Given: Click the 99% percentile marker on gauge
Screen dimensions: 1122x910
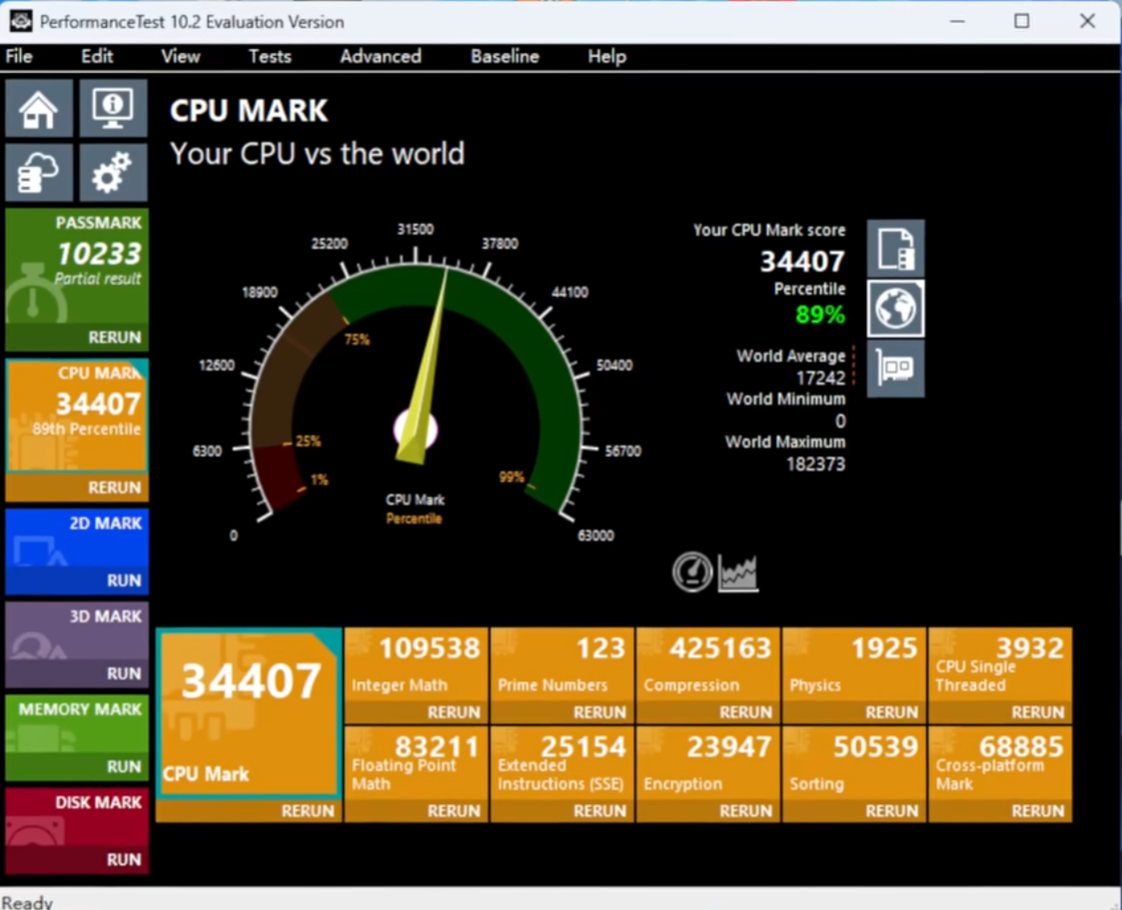Looking at the screenshot, I should [x=512, y=476].
